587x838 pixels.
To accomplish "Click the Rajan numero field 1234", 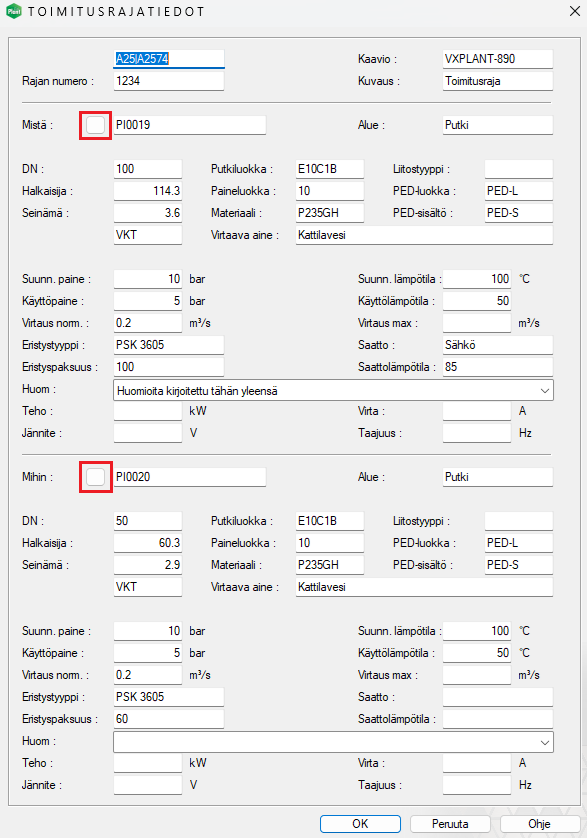I will (169, 81).
